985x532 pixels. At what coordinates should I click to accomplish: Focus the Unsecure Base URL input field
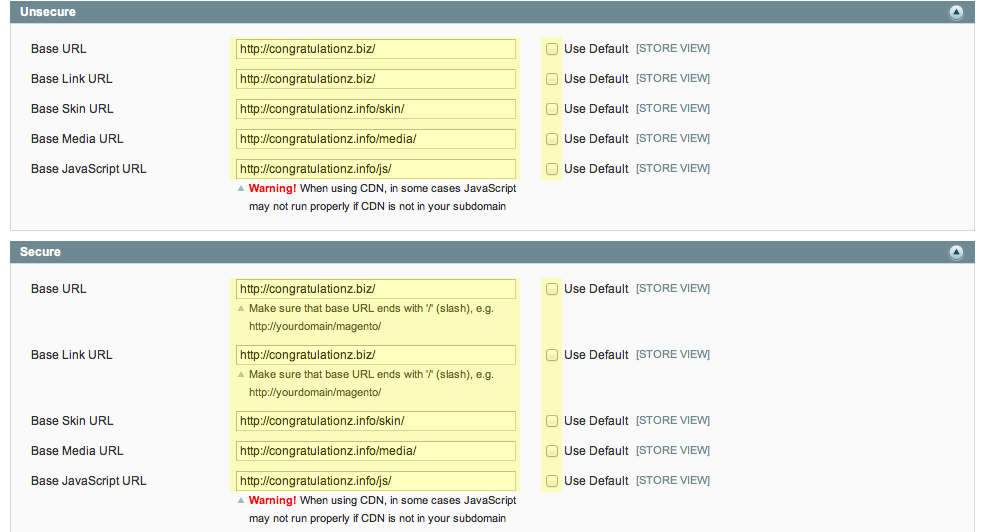click(x=376, y=49)
